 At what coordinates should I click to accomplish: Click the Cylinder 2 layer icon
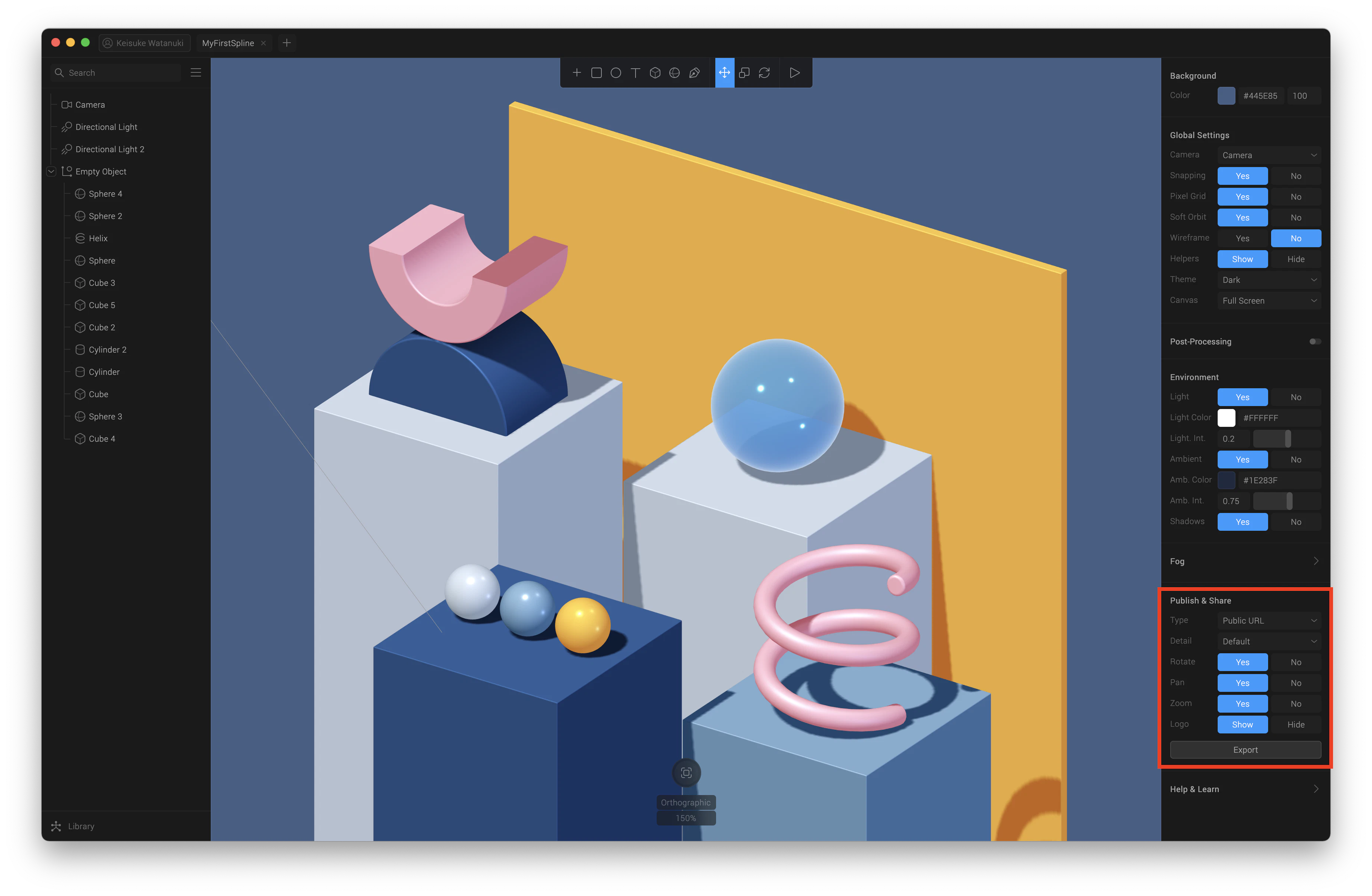tap(80, 349)
